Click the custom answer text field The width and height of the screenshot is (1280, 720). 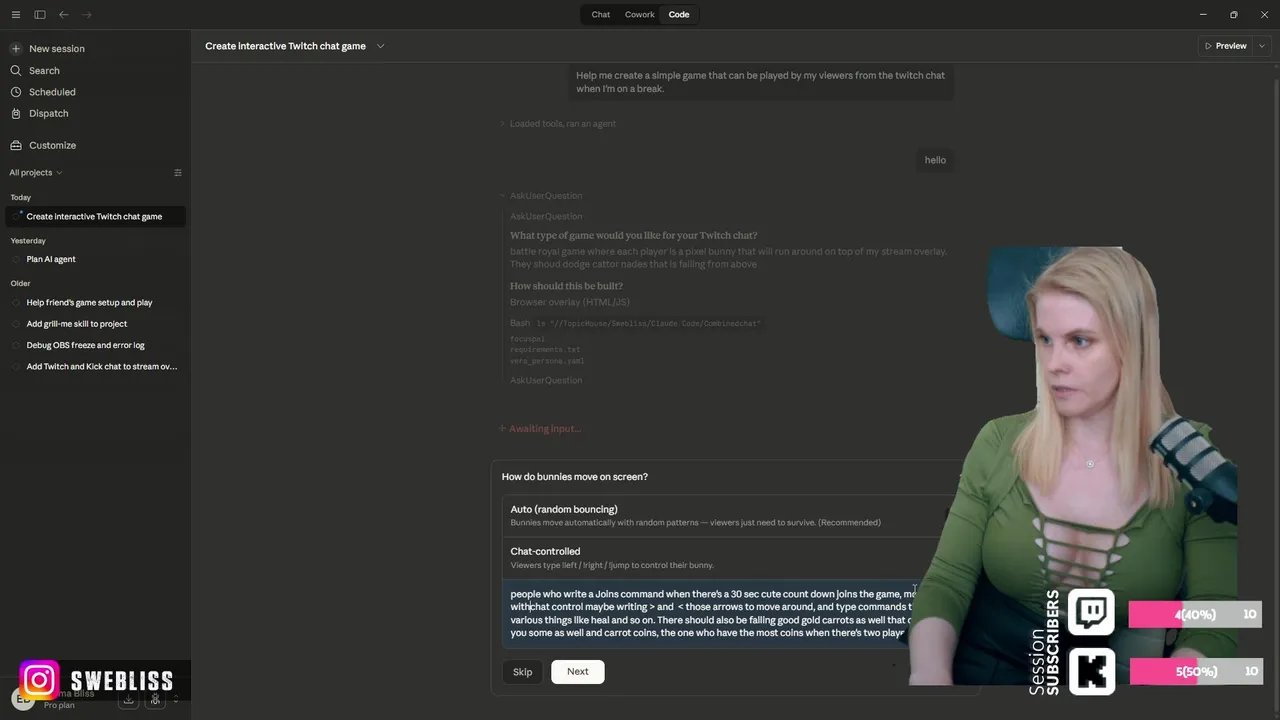[x=712, y=613]
